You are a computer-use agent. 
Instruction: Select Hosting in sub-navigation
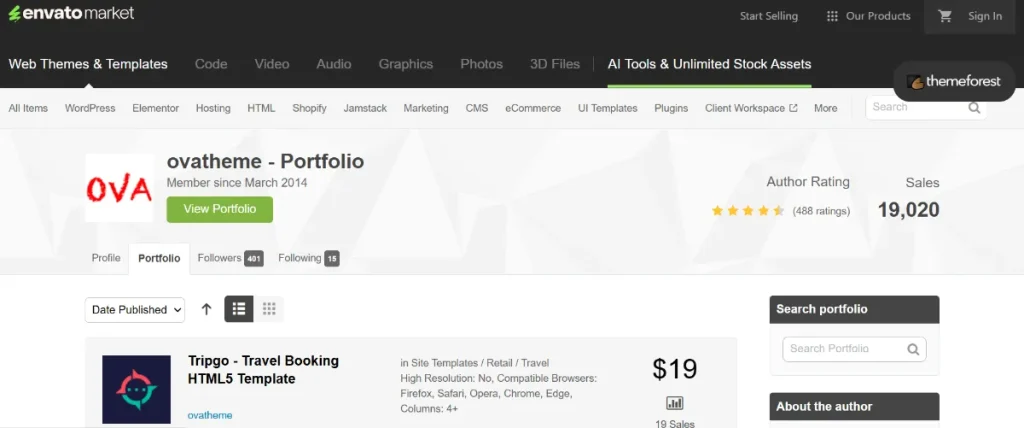point(213,108)
